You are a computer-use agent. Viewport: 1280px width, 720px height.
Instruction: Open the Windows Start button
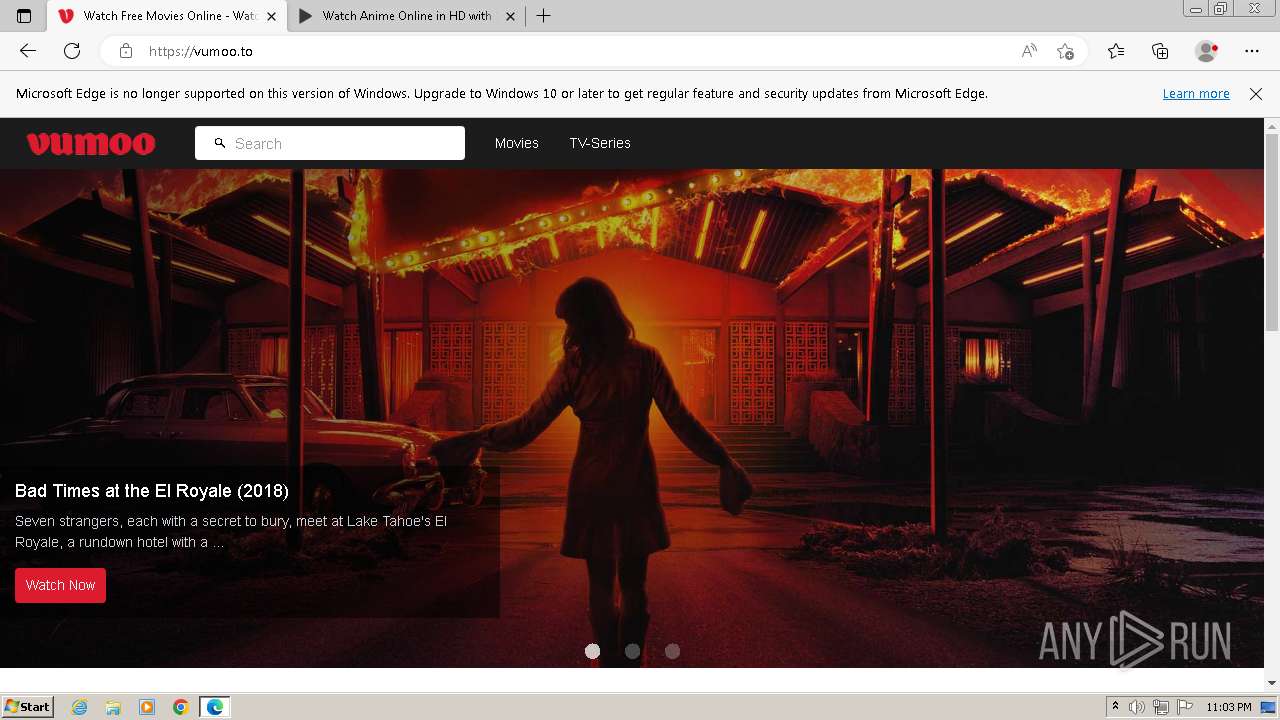[x=27, y=706]
